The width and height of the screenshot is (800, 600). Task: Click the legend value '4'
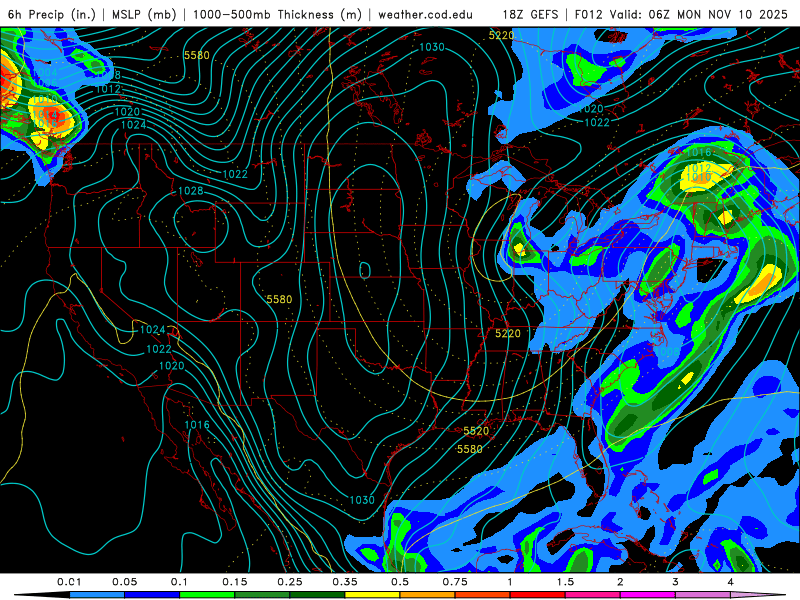(731, 582)
